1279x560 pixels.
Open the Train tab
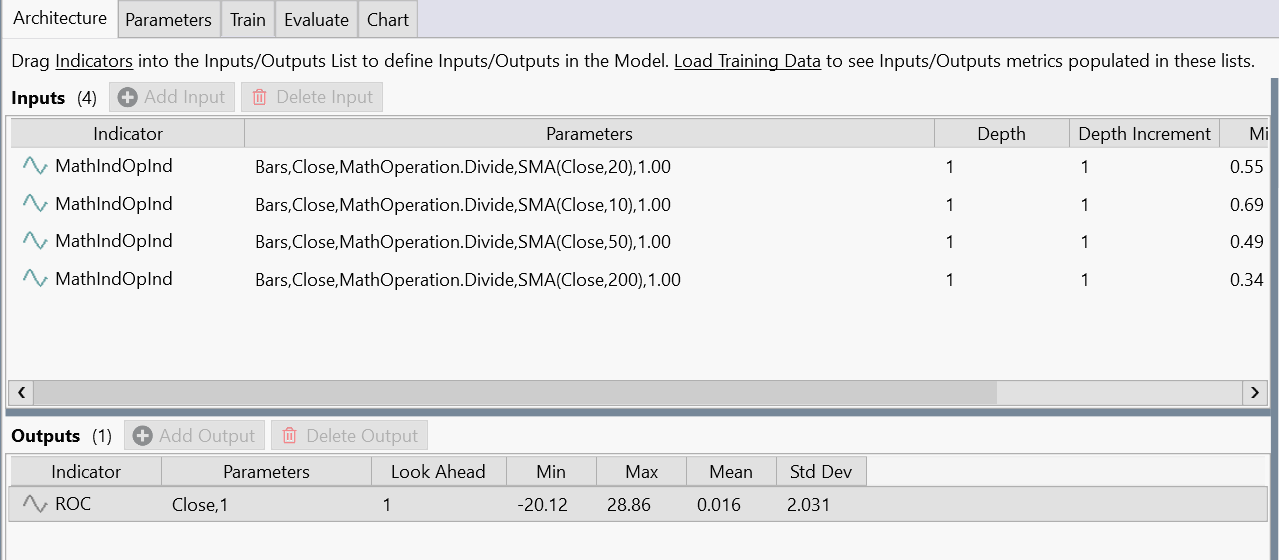[x=248, y=20]
